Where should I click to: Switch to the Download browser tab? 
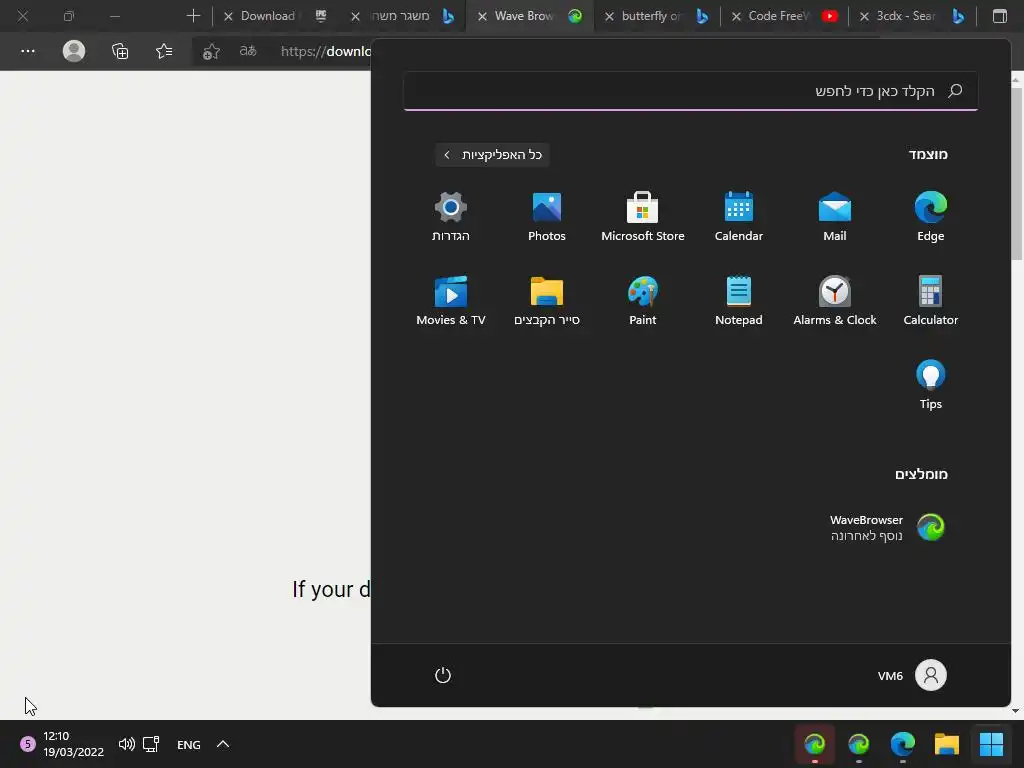click(x=277, y=16)
